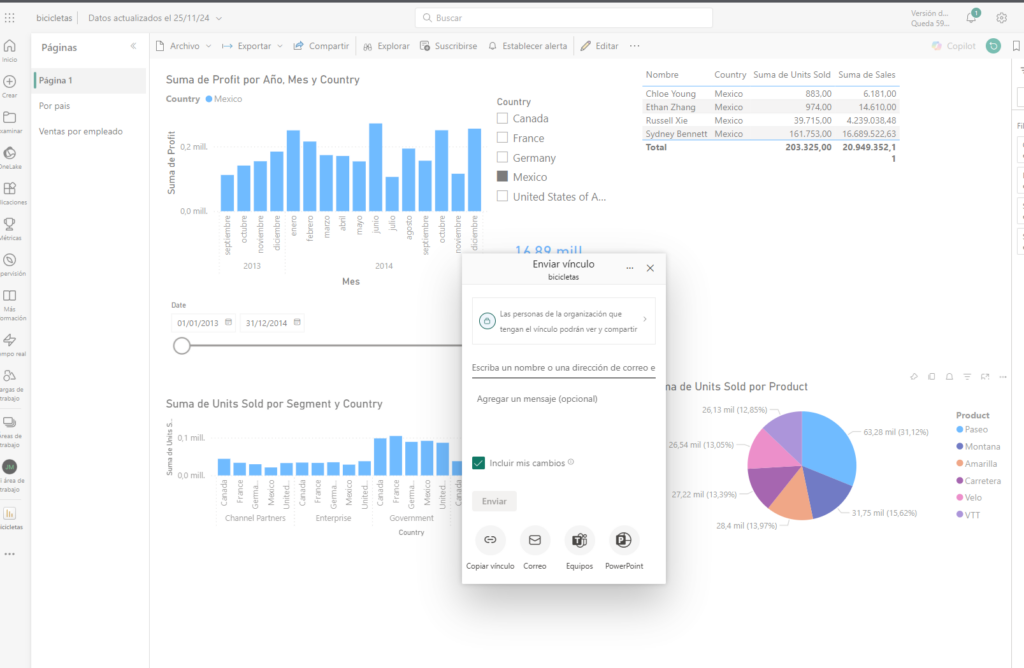This screenshot has height=668, width=1024.
Task: Click the Copiar vínculo link icon
Action: click(490, 540)
